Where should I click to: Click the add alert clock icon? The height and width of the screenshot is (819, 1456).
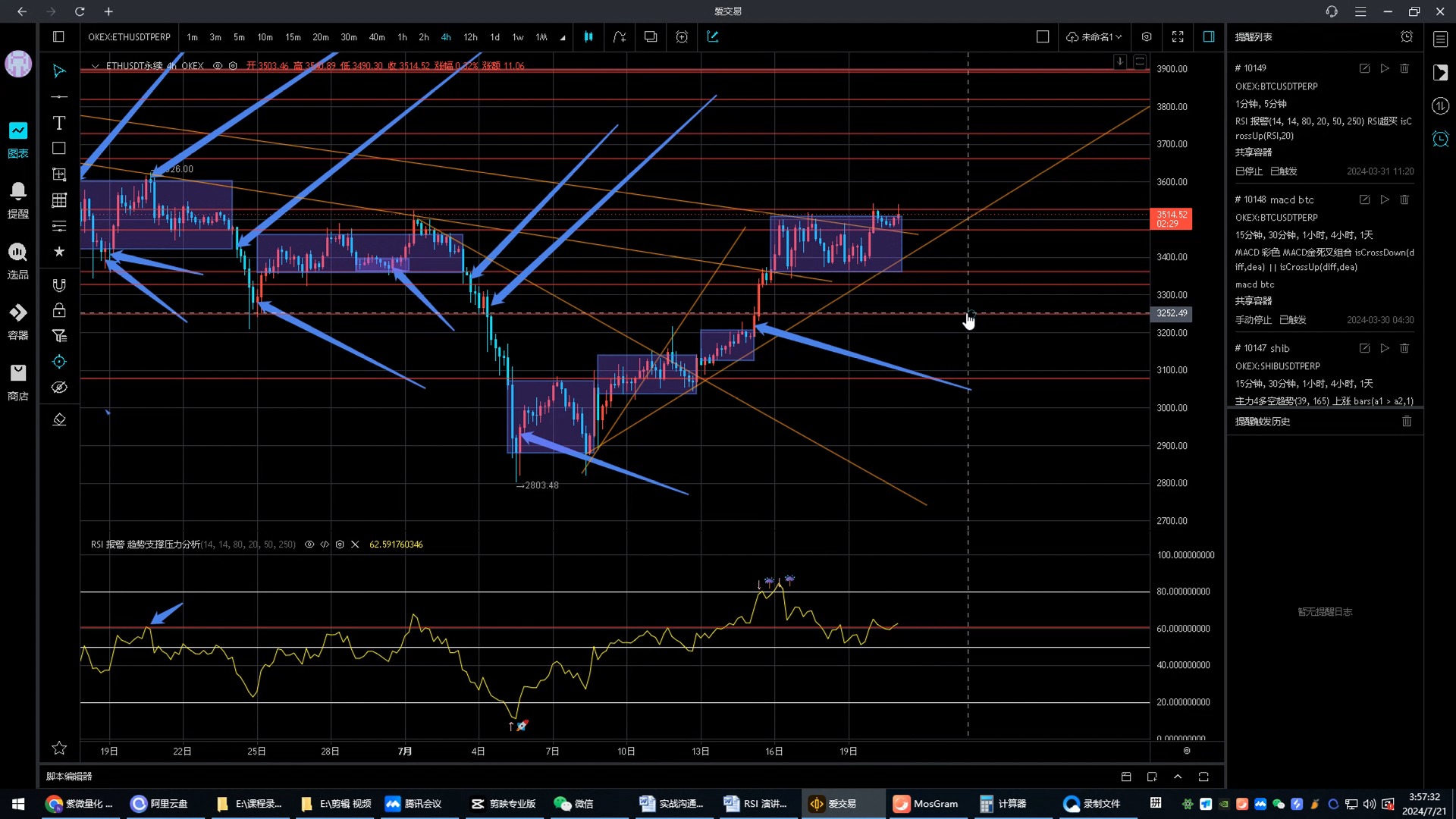coord(682,36)
